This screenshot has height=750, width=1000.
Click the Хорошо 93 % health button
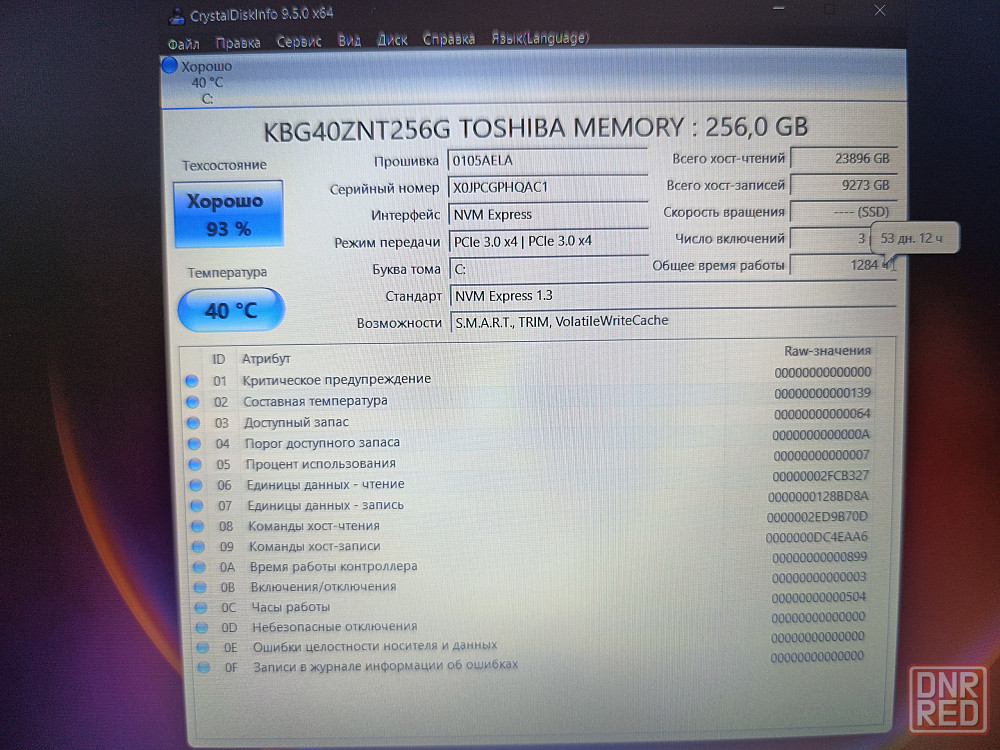228,214
